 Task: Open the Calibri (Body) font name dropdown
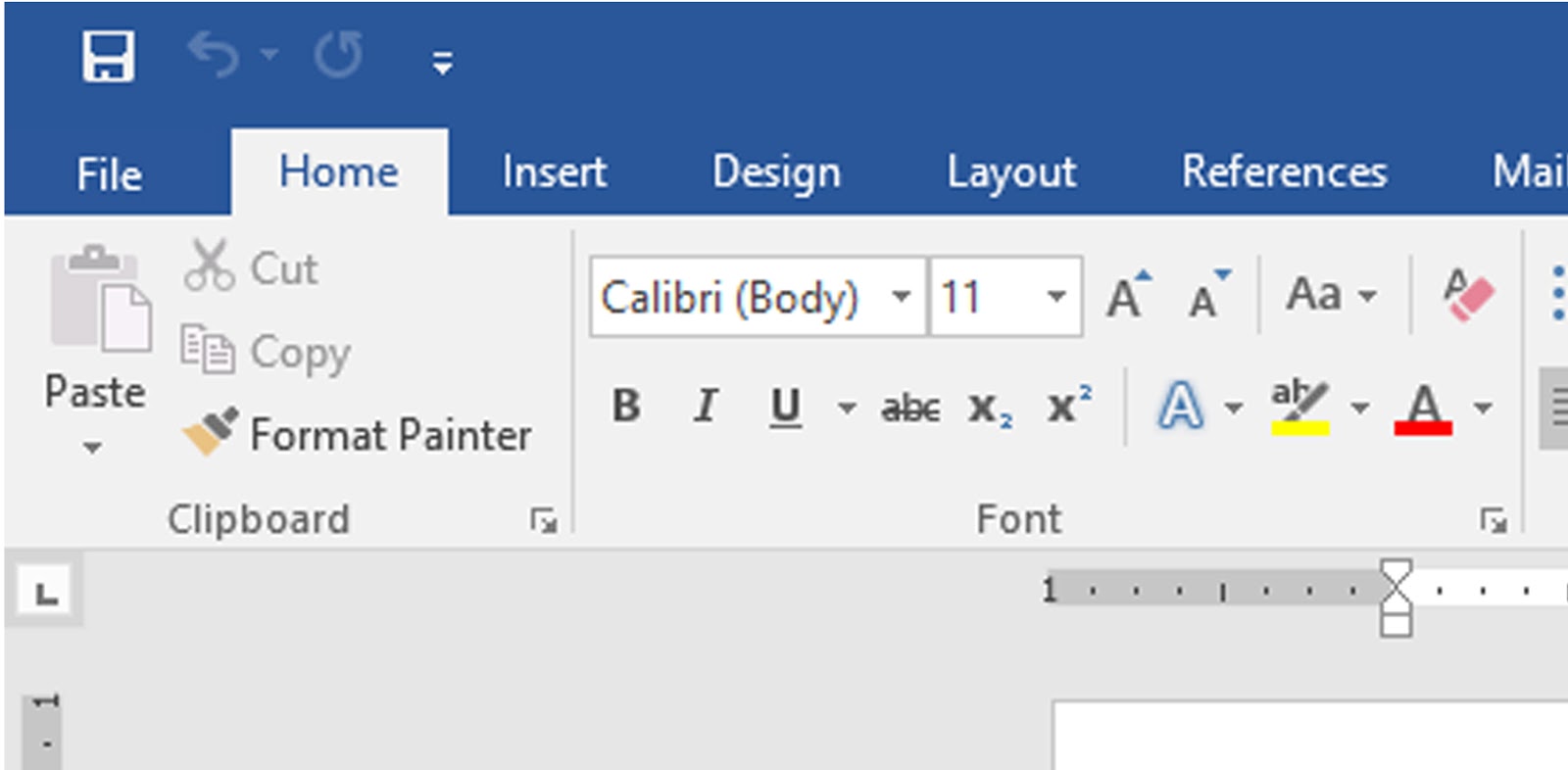[901, 297]
